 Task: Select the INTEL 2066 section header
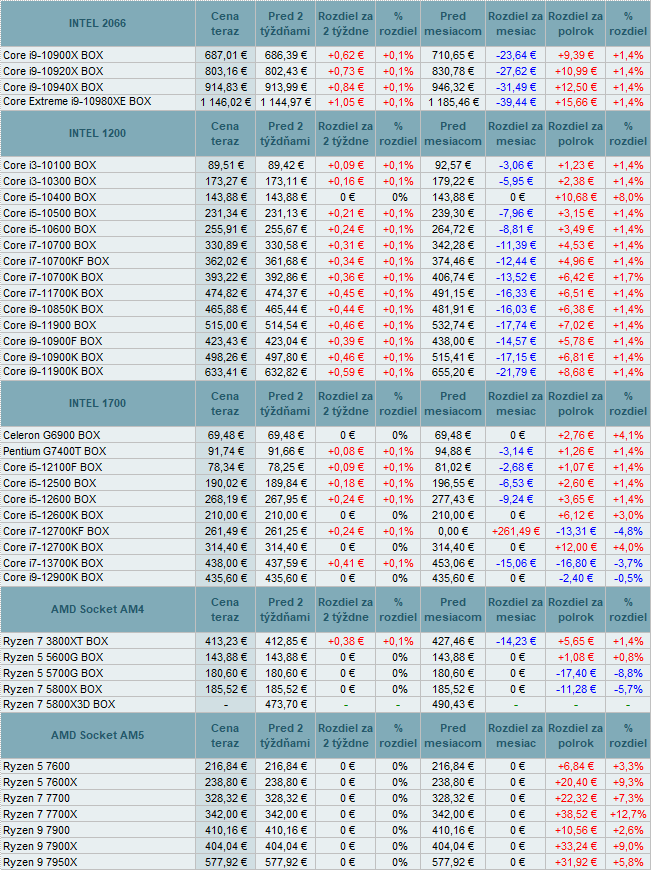97,23
